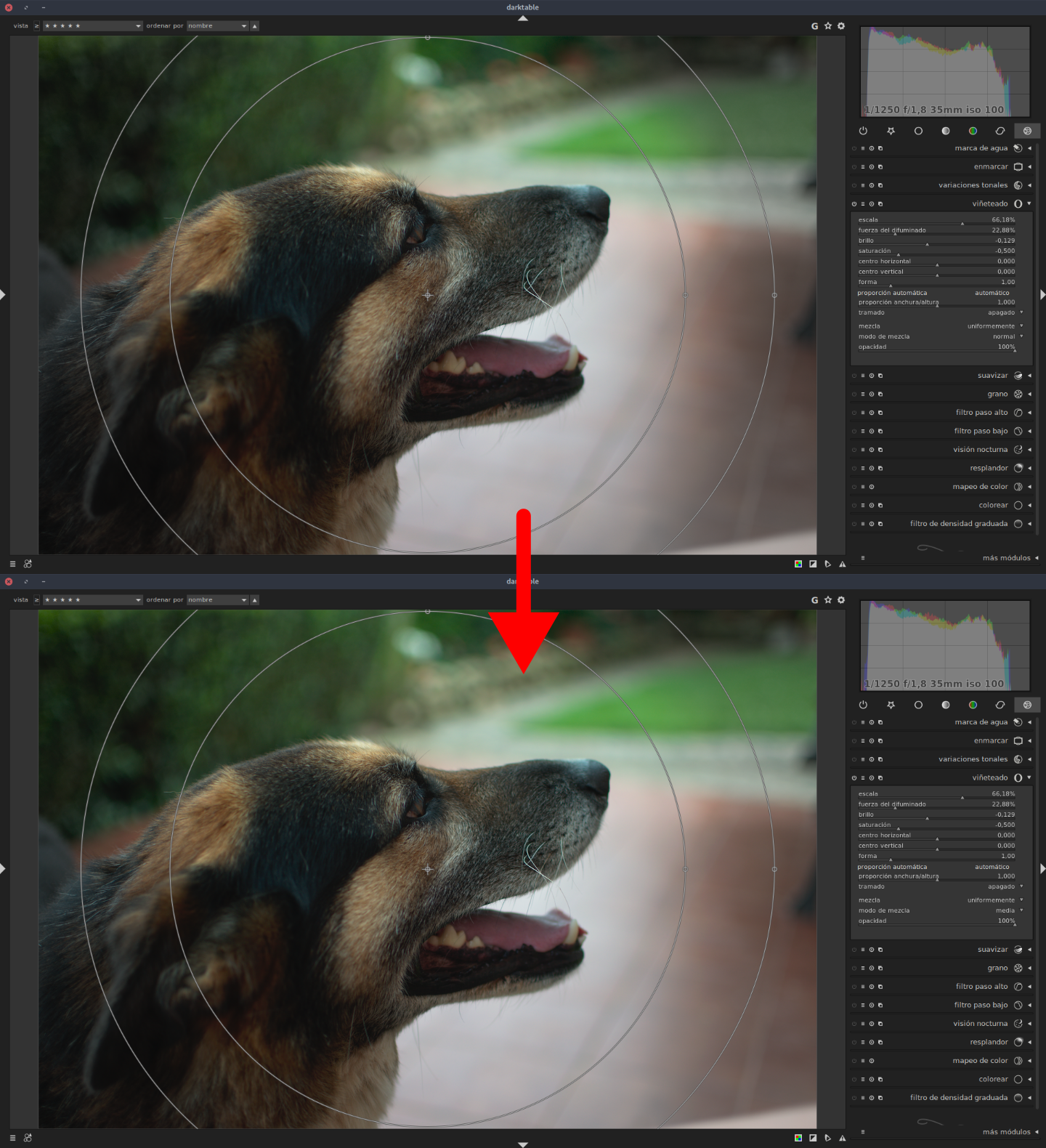Reset grano module in bottom window
1046x1148 pixels.
tap(872, 969)
